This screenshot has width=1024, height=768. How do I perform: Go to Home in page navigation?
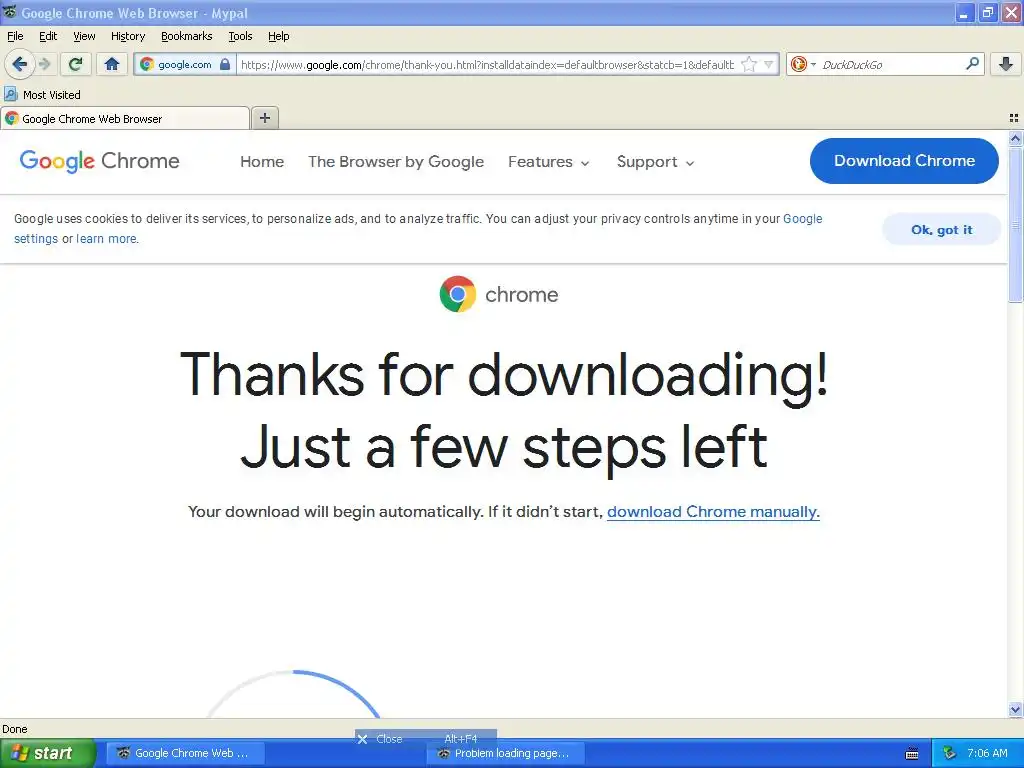(262, 161)
